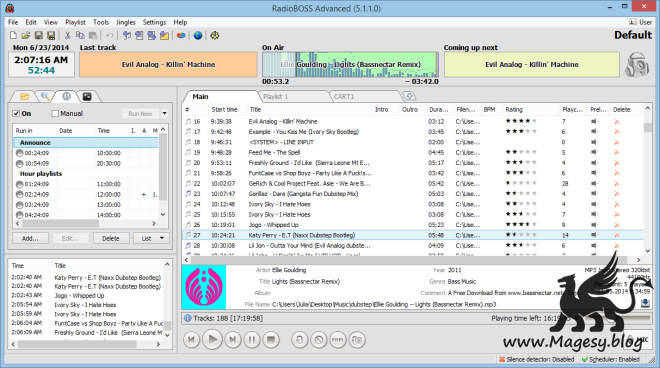Select the 12:00:00 Hour playlists event
Image resolution: width=660 pixels, height=368 pixels.
[85, 194]
